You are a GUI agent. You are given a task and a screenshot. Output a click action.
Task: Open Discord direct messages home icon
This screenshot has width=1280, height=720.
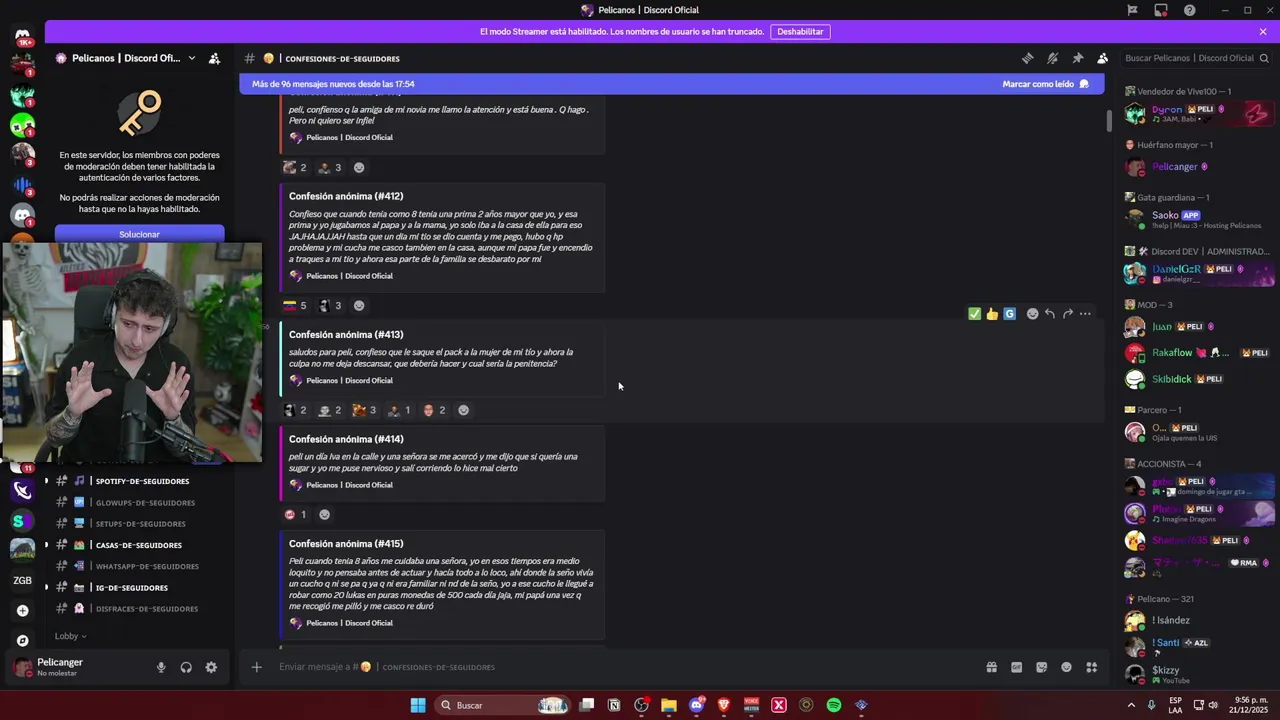coord(22,35)
